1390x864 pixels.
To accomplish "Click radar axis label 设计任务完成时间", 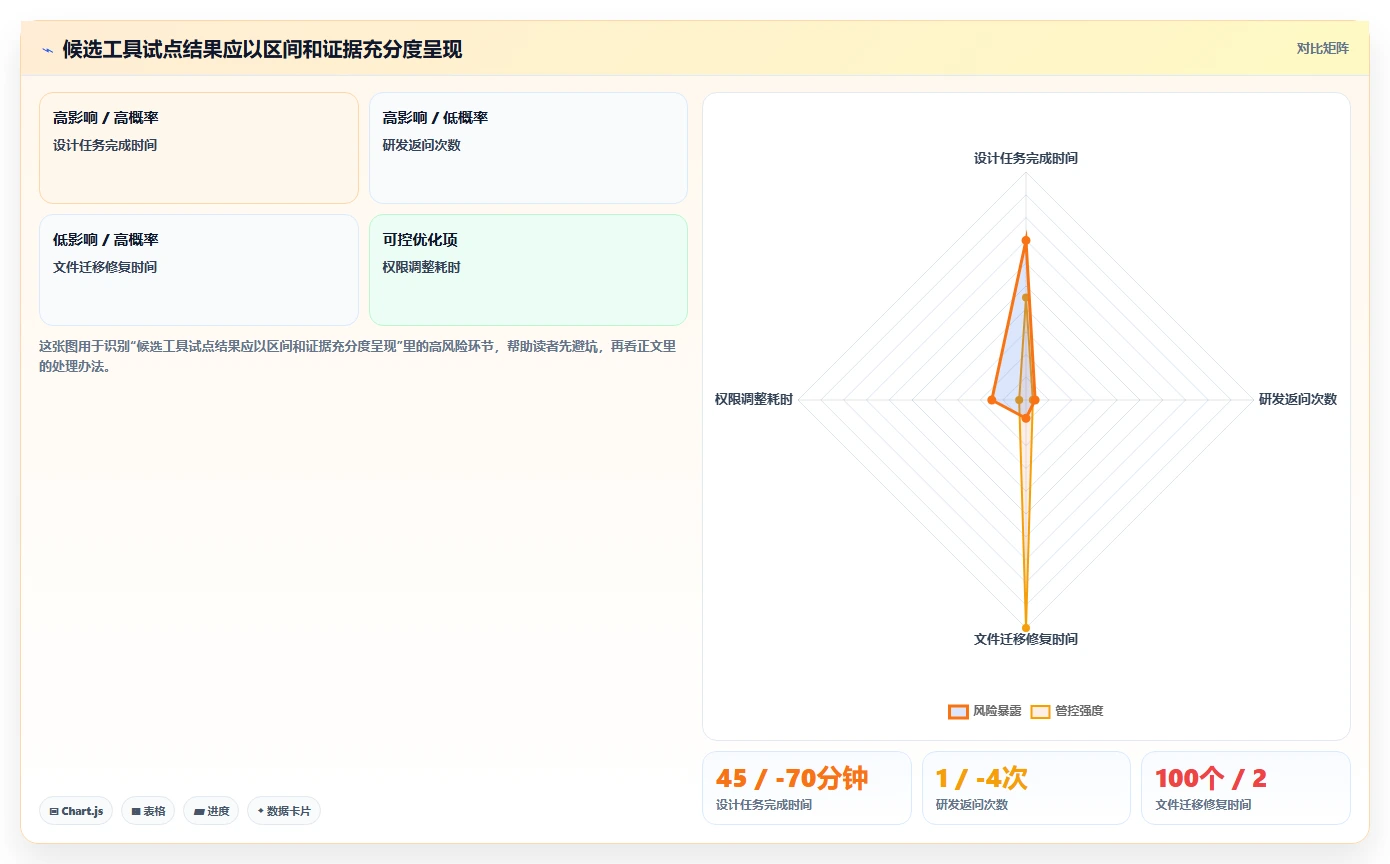I will (1026, 158).
